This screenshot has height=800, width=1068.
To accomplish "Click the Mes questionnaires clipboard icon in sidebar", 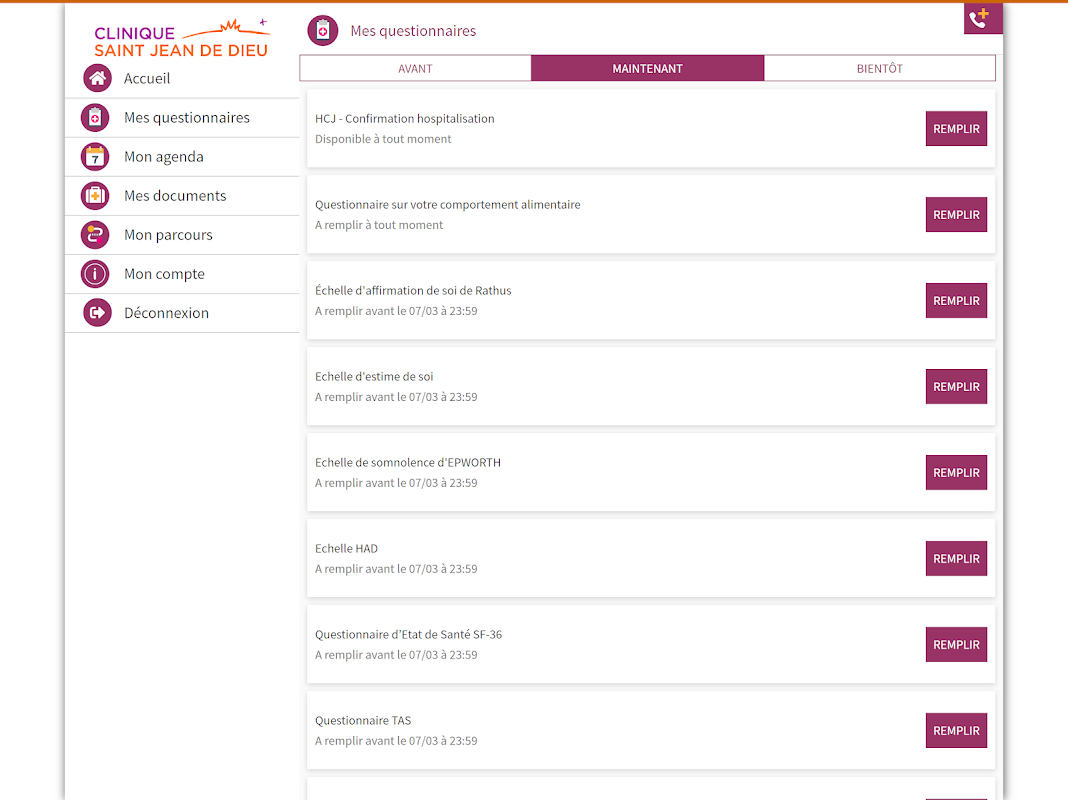I will pos(95,118).
